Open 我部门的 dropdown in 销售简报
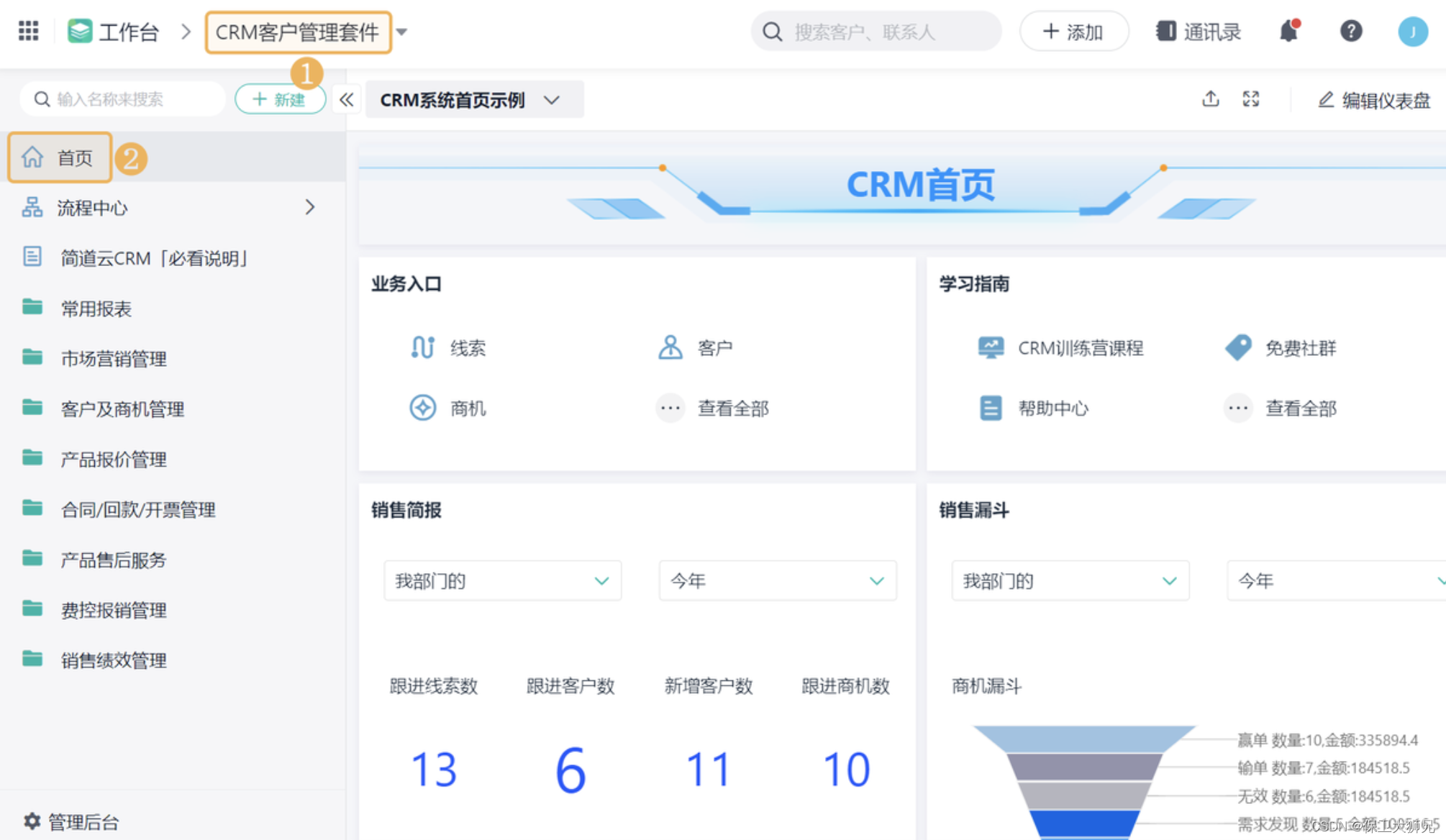 click(501, 580)
